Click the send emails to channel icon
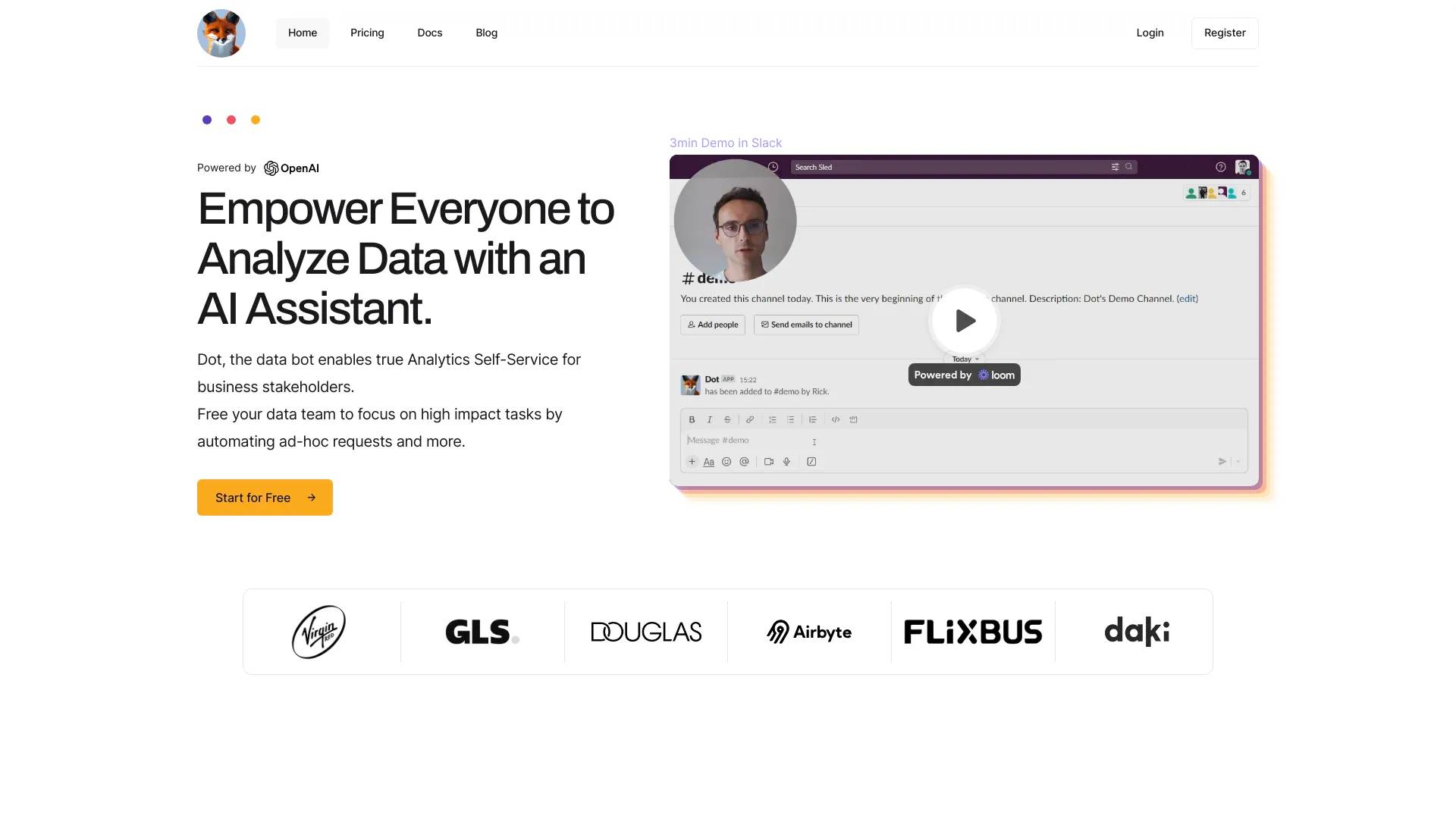This screenshot has width=1456, height=819. click(x=763, y=324)
